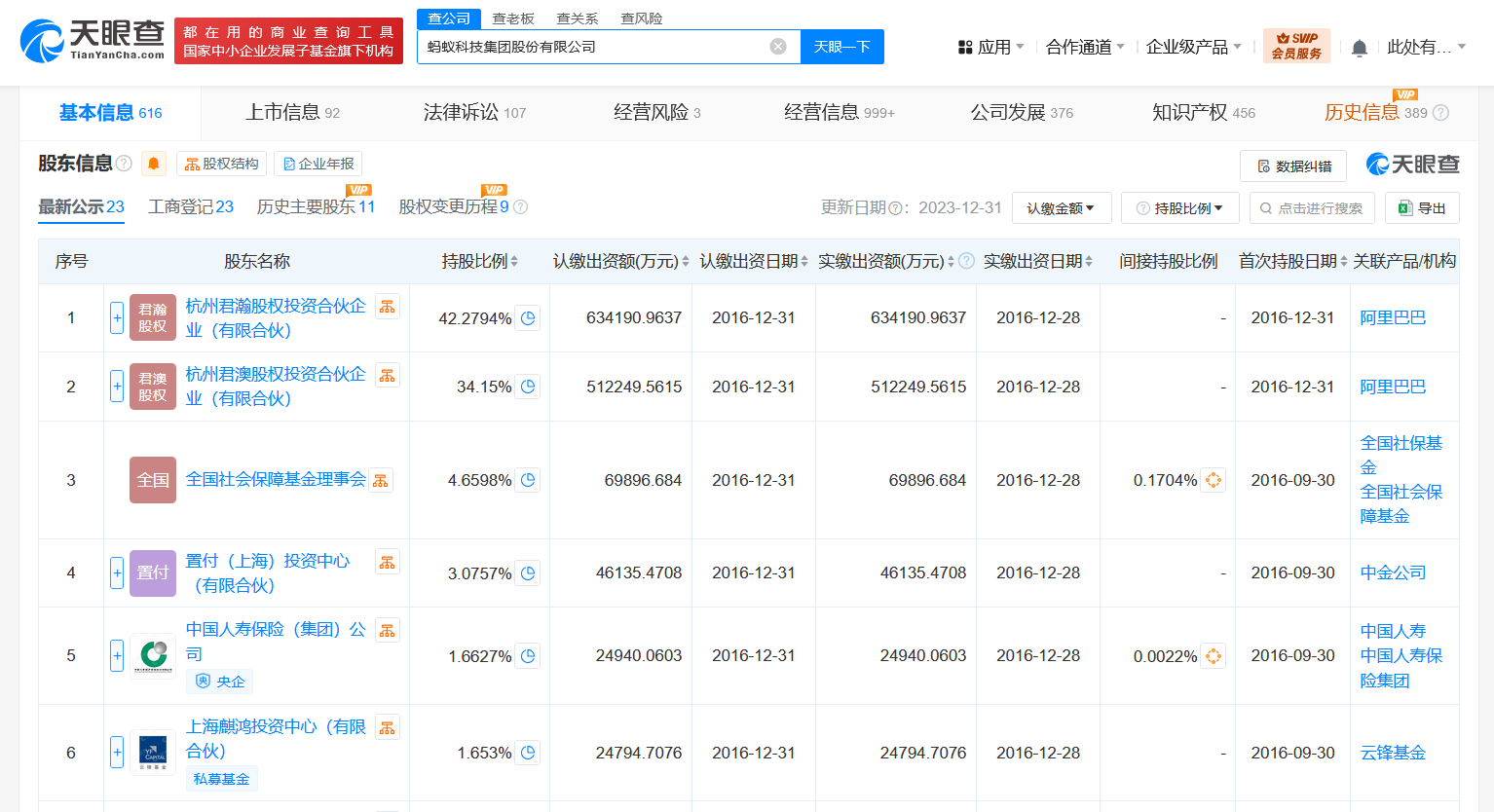The image size is (1494, 812).
Task: Expand row for 杭州君澳股权投资合伙企业
Action: 117,387
